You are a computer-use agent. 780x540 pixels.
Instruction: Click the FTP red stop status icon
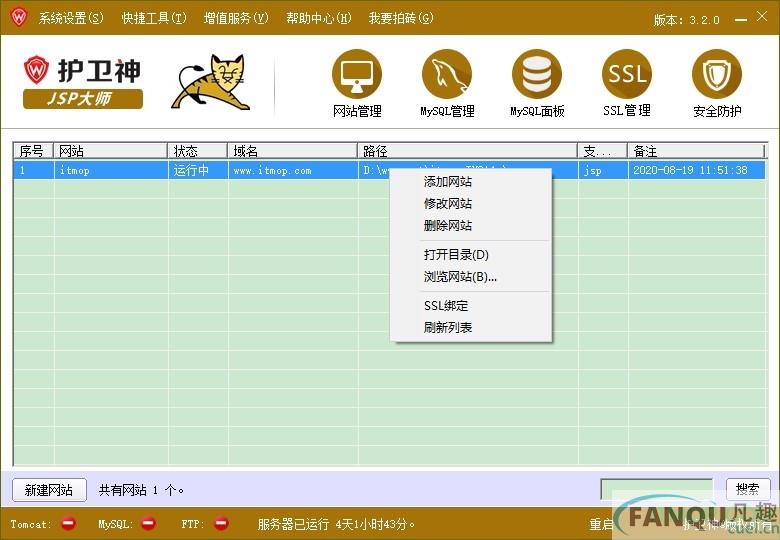tap(221, 523)
